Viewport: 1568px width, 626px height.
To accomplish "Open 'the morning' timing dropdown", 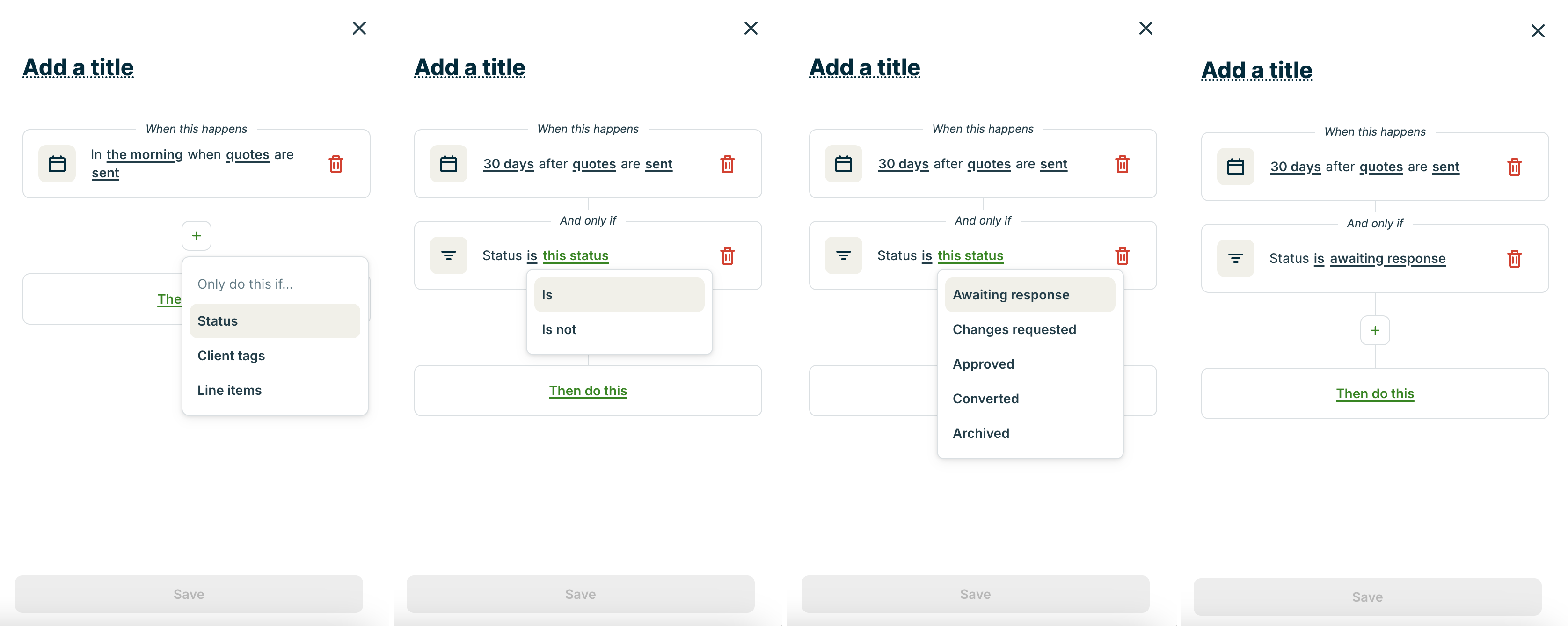I will click(x=144, y=154).
